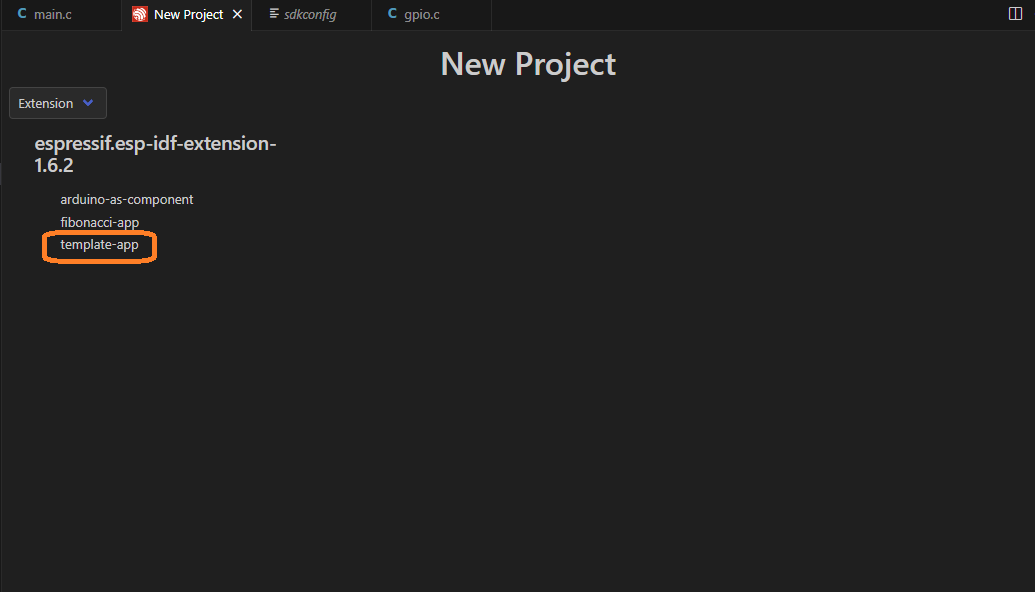Screen dimensions: 1035x592
Task: Click the large New Project page title
Action: [x=528, y=64]
